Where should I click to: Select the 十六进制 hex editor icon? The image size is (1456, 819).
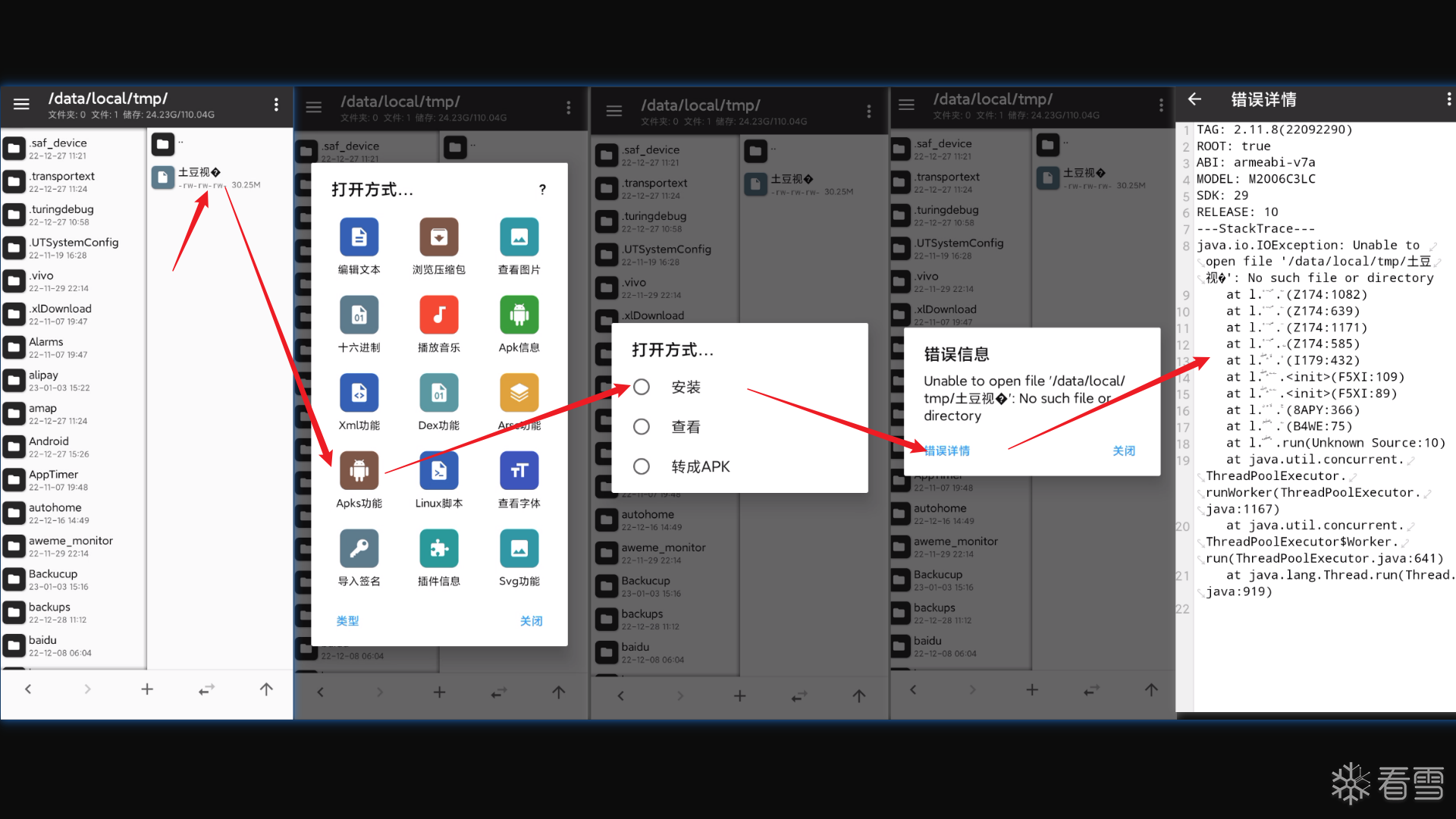point(359,315)
